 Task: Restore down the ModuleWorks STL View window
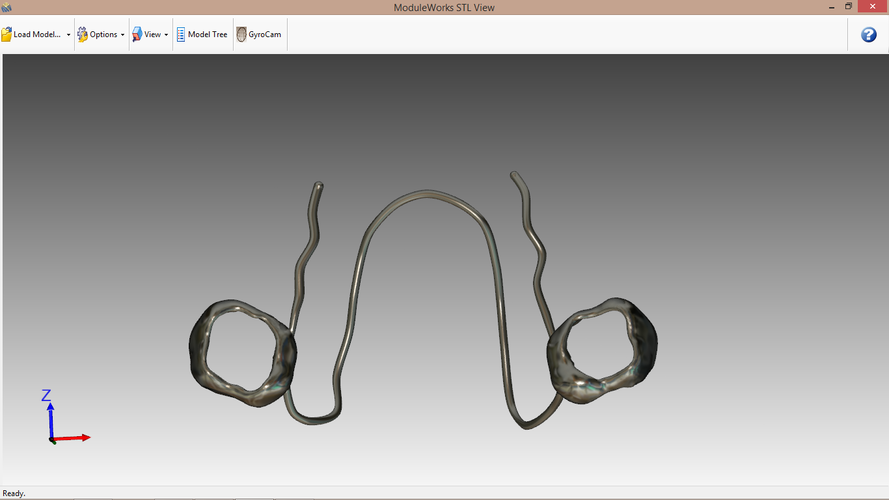[x=848, y=7]
